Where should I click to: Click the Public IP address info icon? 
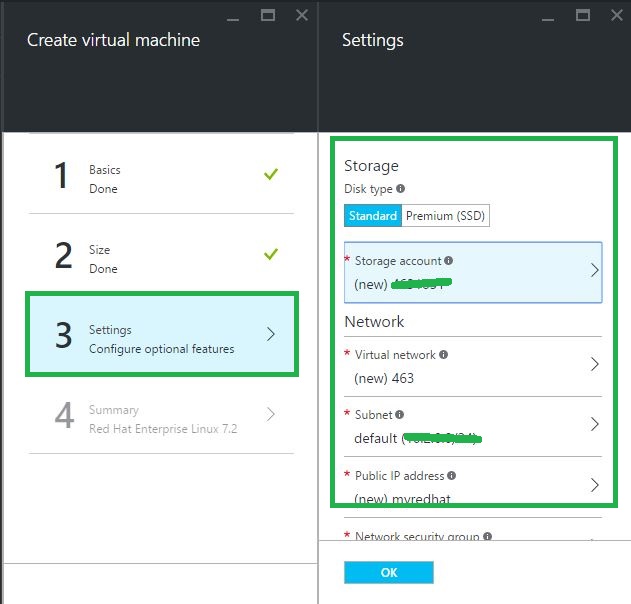(452, 476)
